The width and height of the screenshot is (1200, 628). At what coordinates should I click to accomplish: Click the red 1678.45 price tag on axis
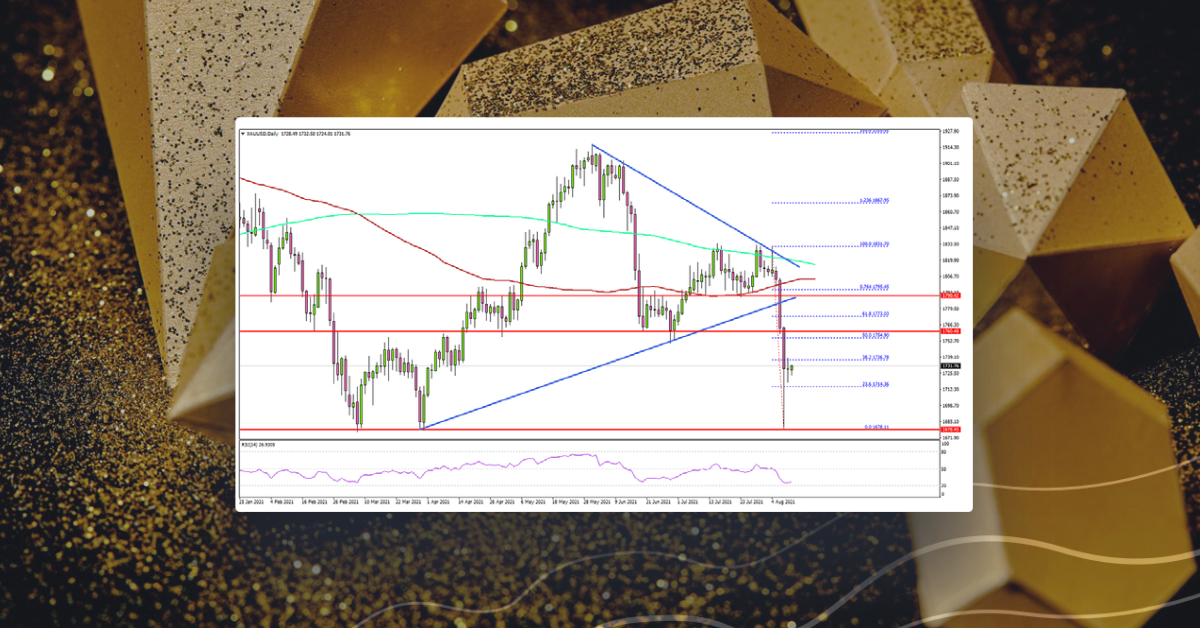949,430
